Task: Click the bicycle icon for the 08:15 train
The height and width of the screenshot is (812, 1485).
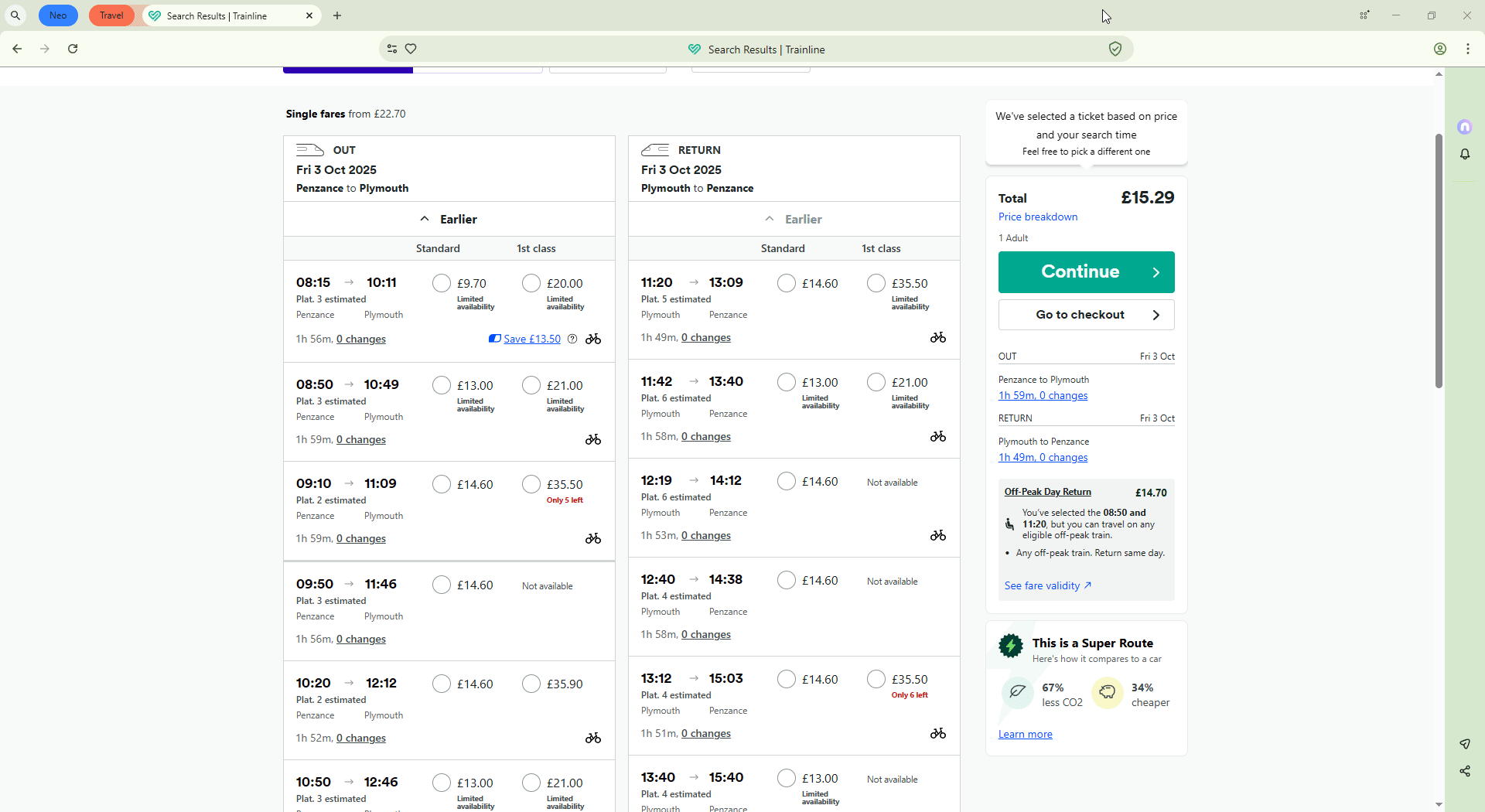Action: pos(593,339)
